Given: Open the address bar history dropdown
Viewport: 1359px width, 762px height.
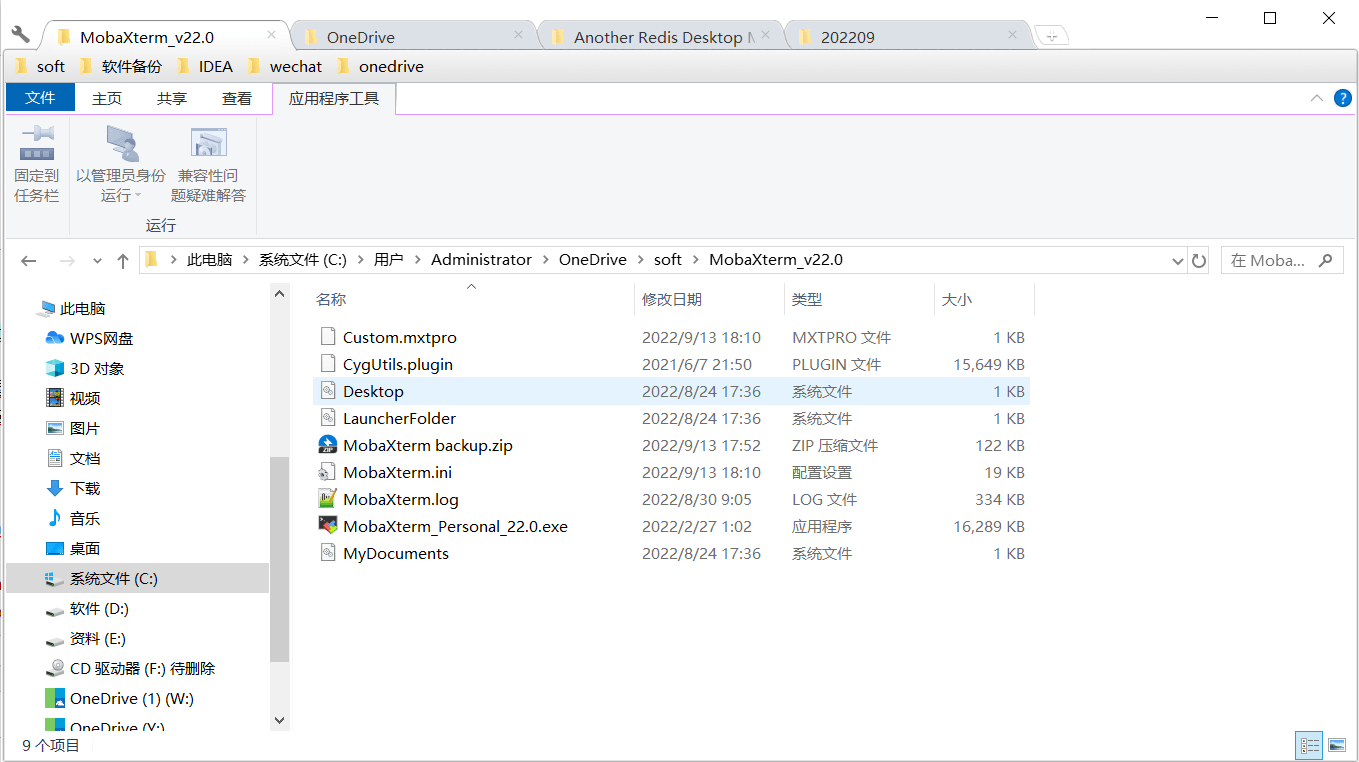Looking at the screenshot, I should 1178,259.
